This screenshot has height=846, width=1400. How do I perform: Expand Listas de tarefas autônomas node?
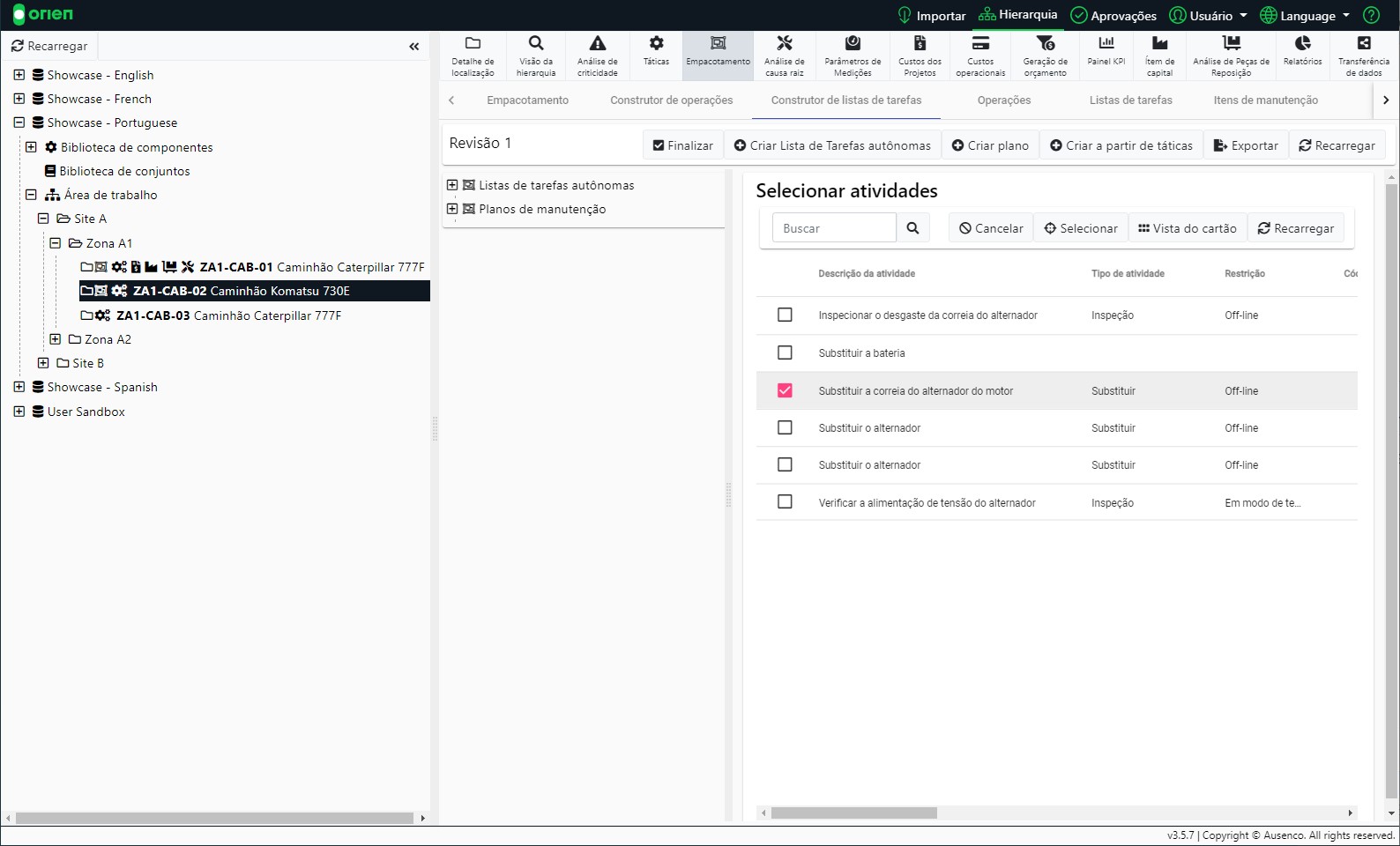[452, 185]
